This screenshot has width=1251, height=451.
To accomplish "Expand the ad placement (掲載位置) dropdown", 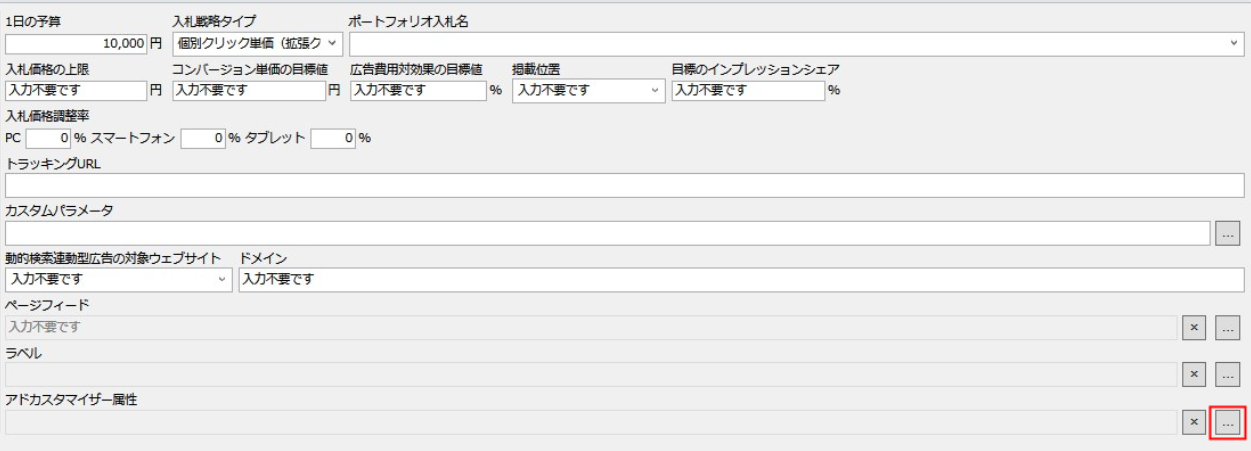I will [x=588, y=90].
